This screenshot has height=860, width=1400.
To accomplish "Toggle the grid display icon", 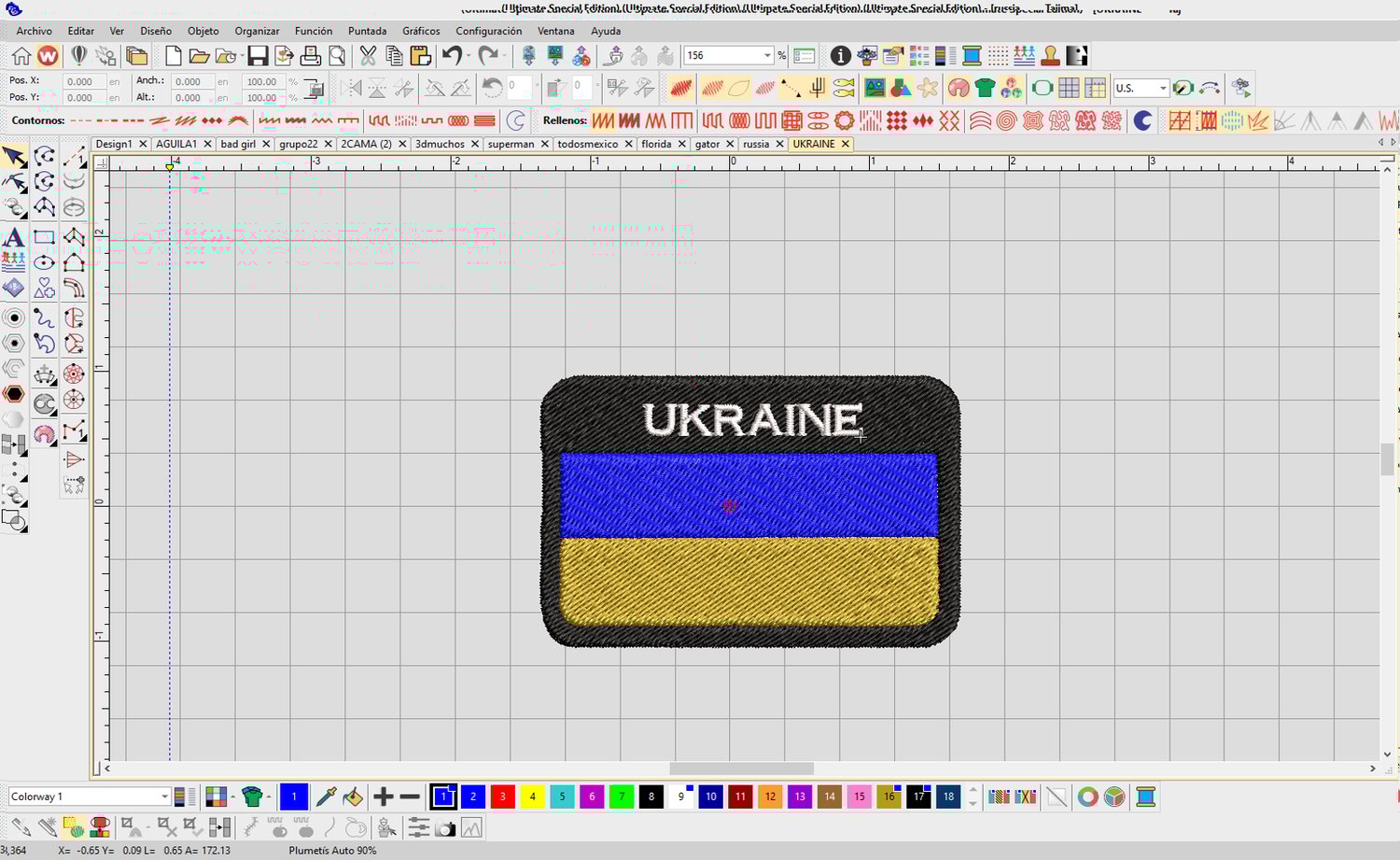I will [x=1069, y=89].
